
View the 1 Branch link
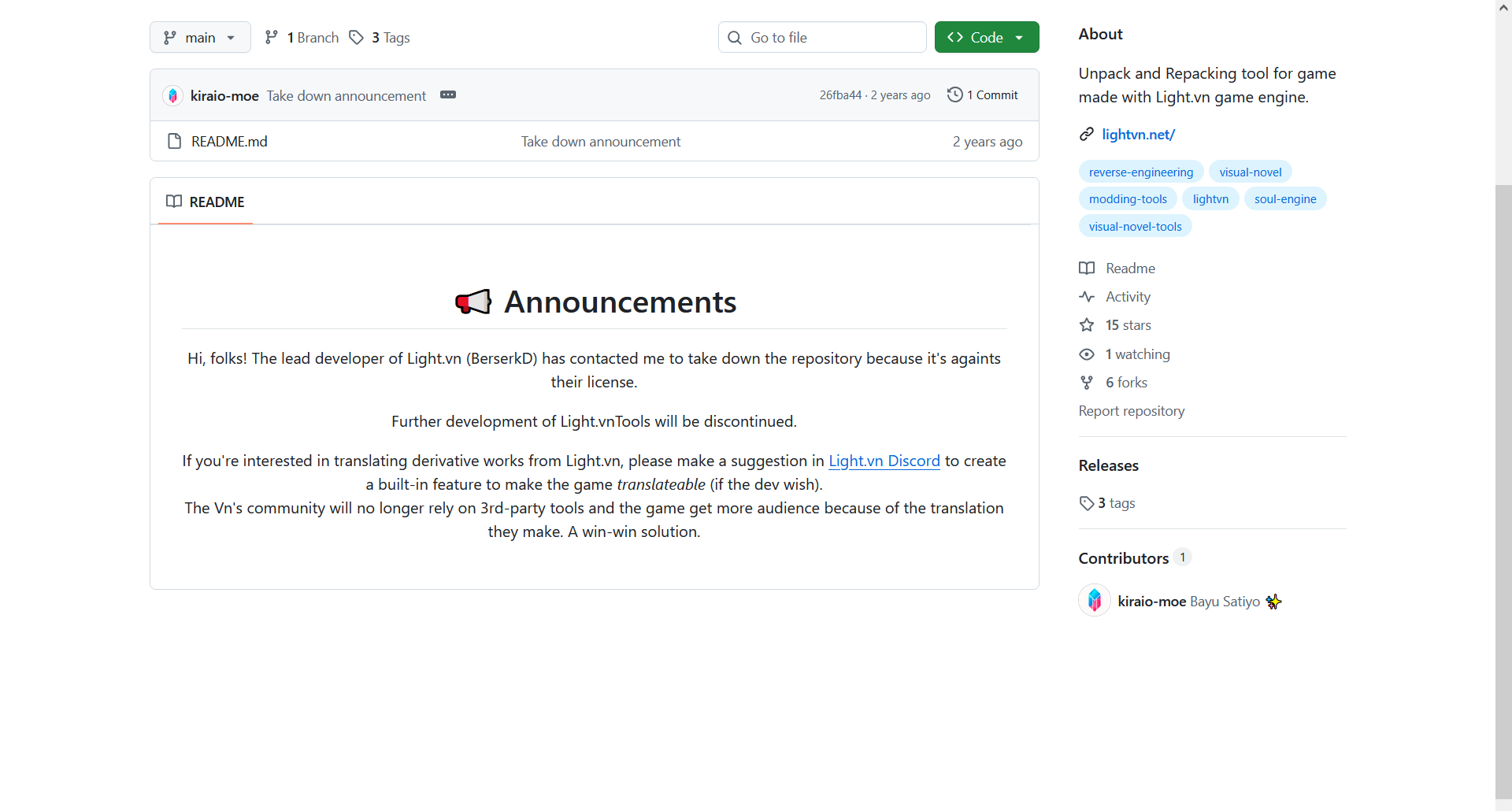pyautogui.click(x=302, y=37)
